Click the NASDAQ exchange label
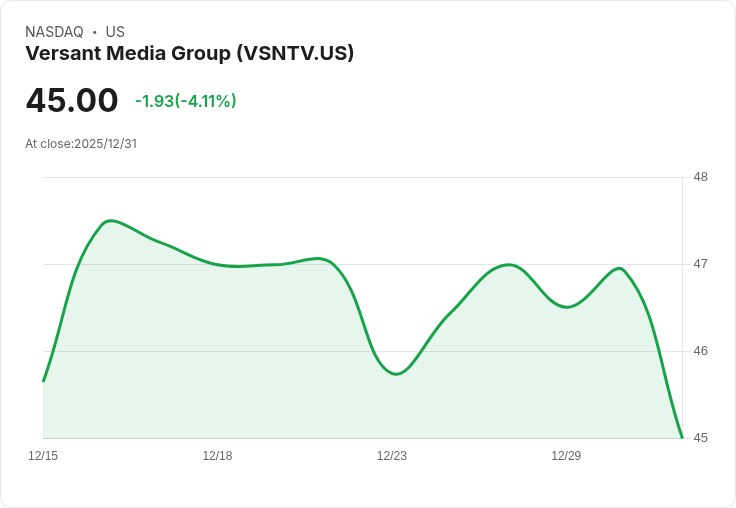The height and width of the screenshot is (508, 736). coord(54,32)
